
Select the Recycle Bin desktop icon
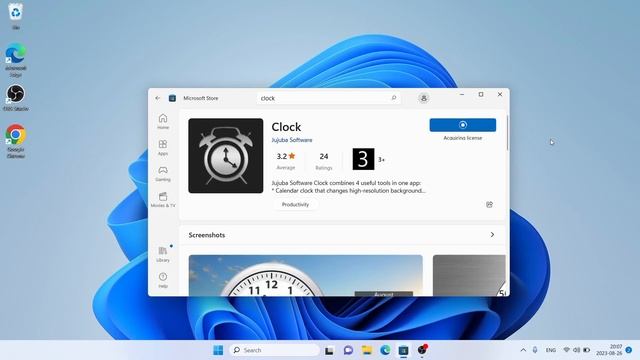point(16,16)
